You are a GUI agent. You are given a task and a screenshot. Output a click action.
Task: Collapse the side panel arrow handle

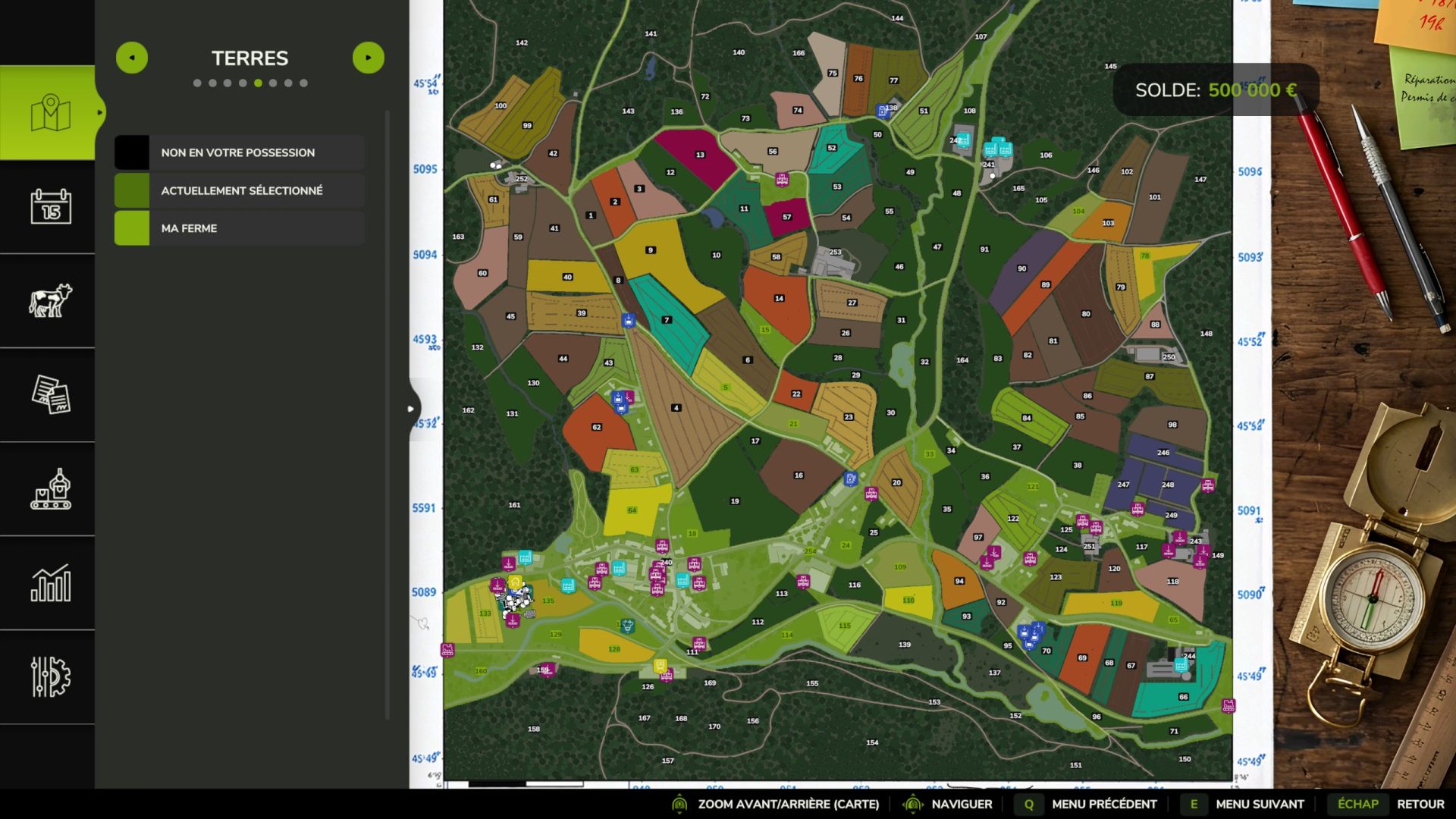[412, 409]
